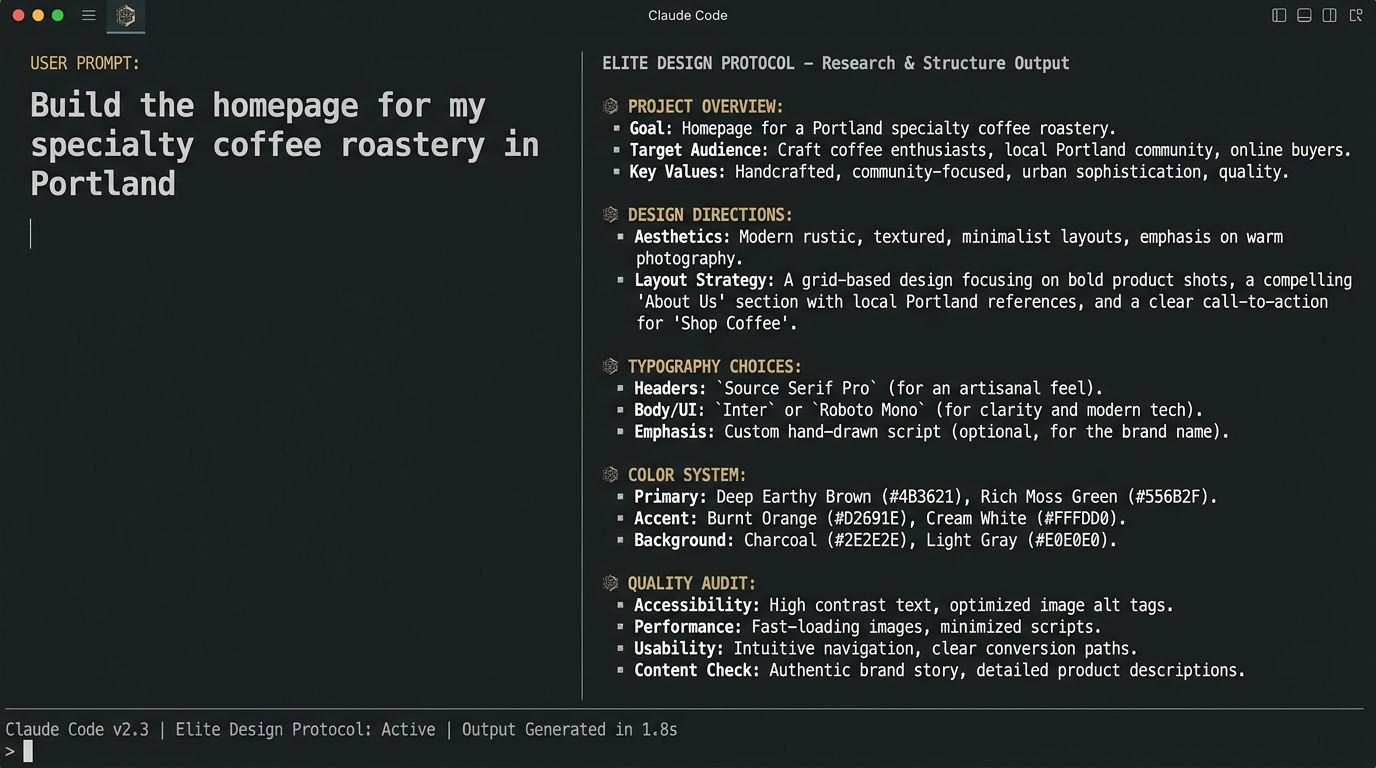
Task: Click the ELITE DESIGN PROTOCOL heading
Action: coord(836,63)
